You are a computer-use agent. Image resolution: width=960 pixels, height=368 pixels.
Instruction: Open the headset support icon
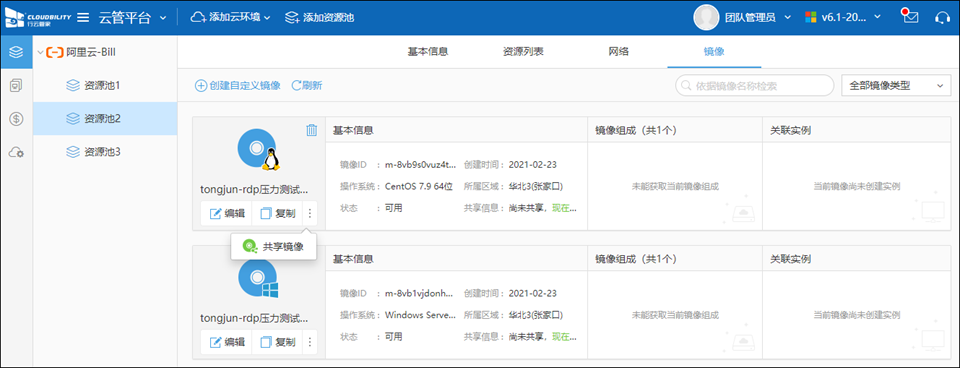coord(943,17)
